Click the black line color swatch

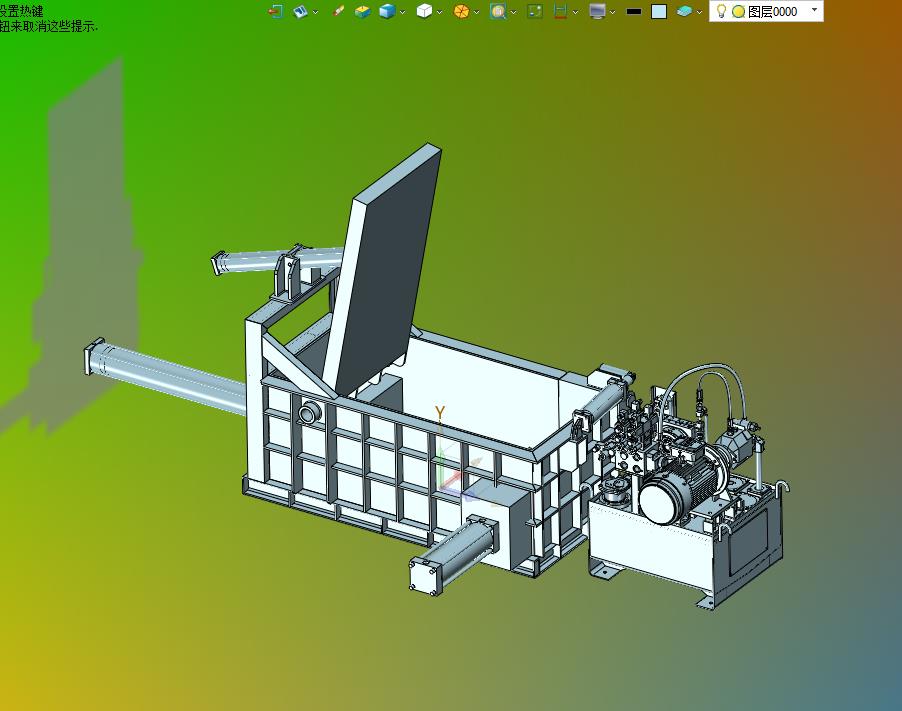(x=634, y=12)
